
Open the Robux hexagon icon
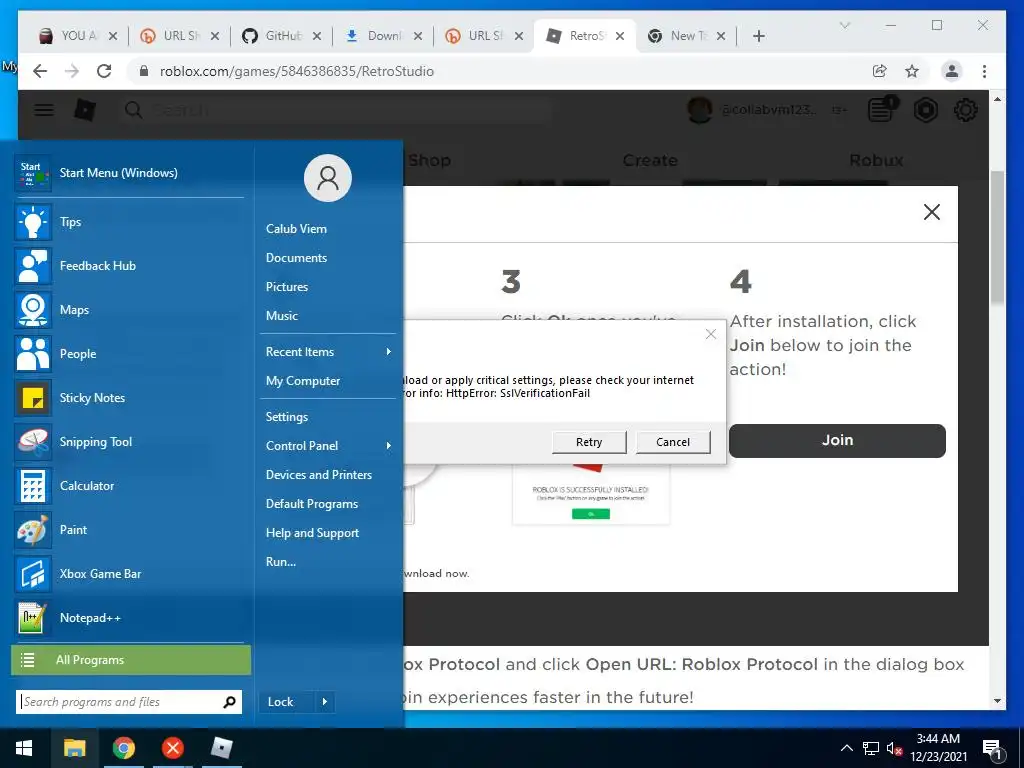pyautogui.click(x=925, y=110)
